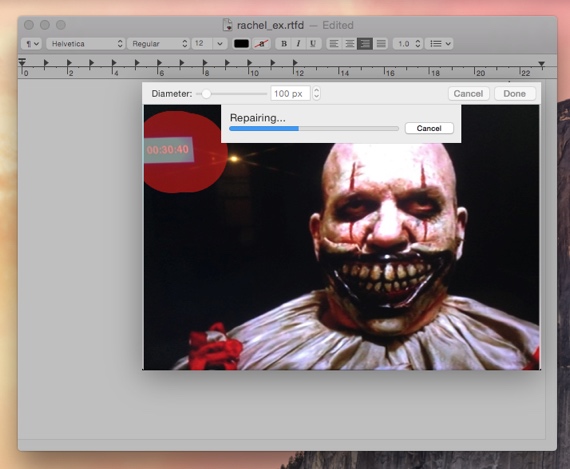Click the font size field showing 12
Image resolution: width=570 pixels, height=469 pixels.
pyautogui.click(x=202, y=44)
